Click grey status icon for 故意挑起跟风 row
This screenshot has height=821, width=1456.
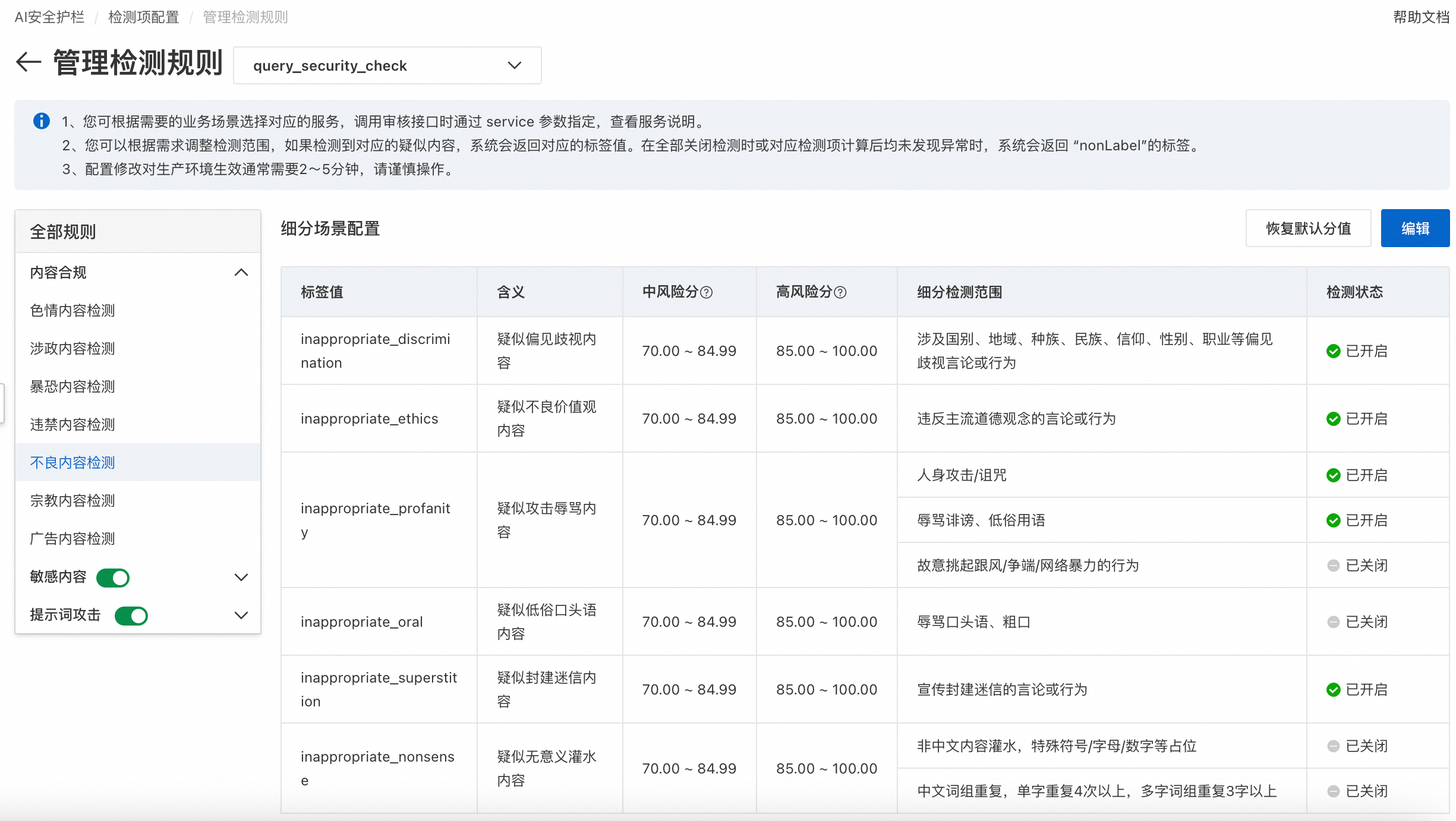point(1333,566)
